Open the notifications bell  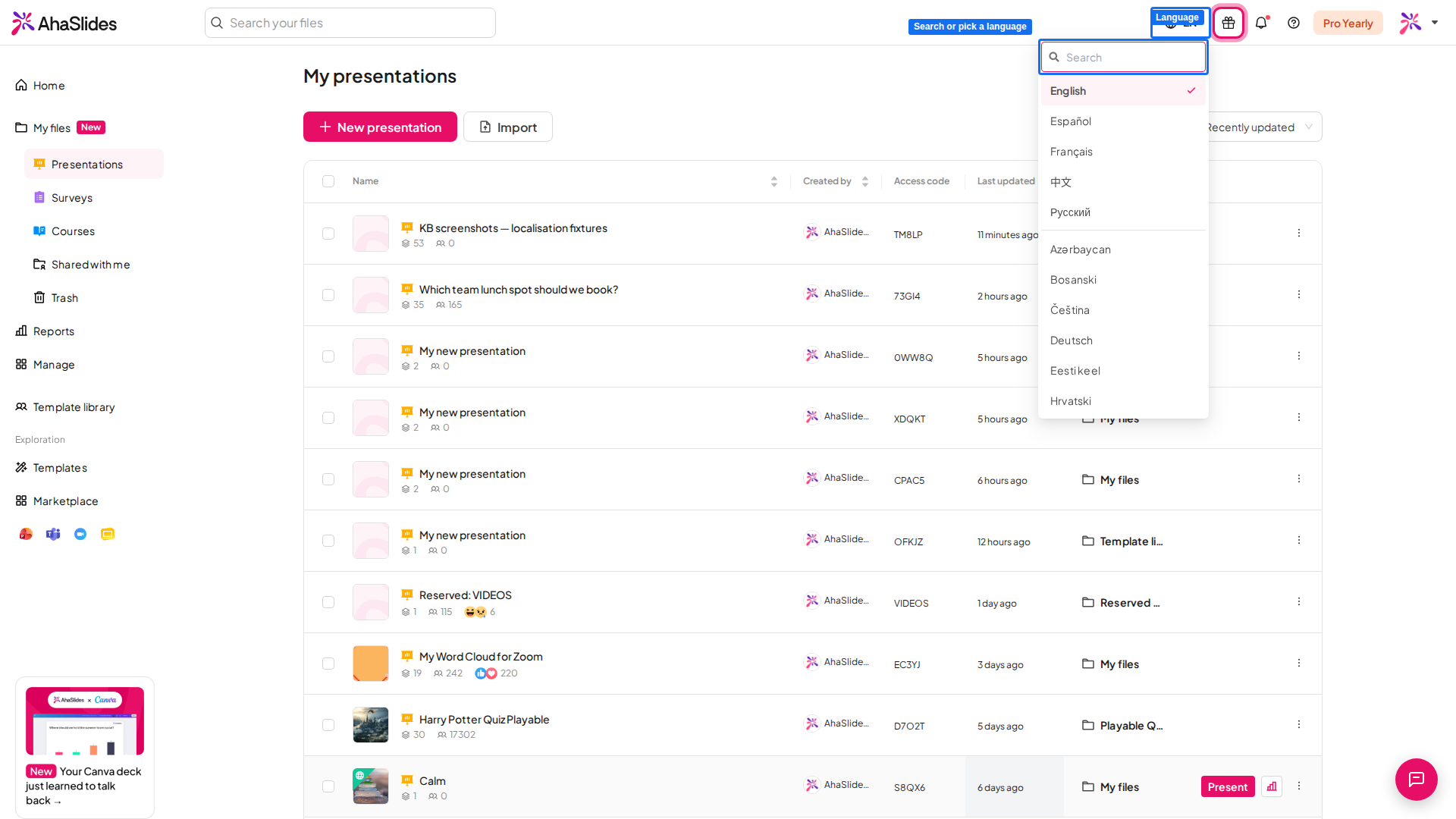coord(1261,23)
